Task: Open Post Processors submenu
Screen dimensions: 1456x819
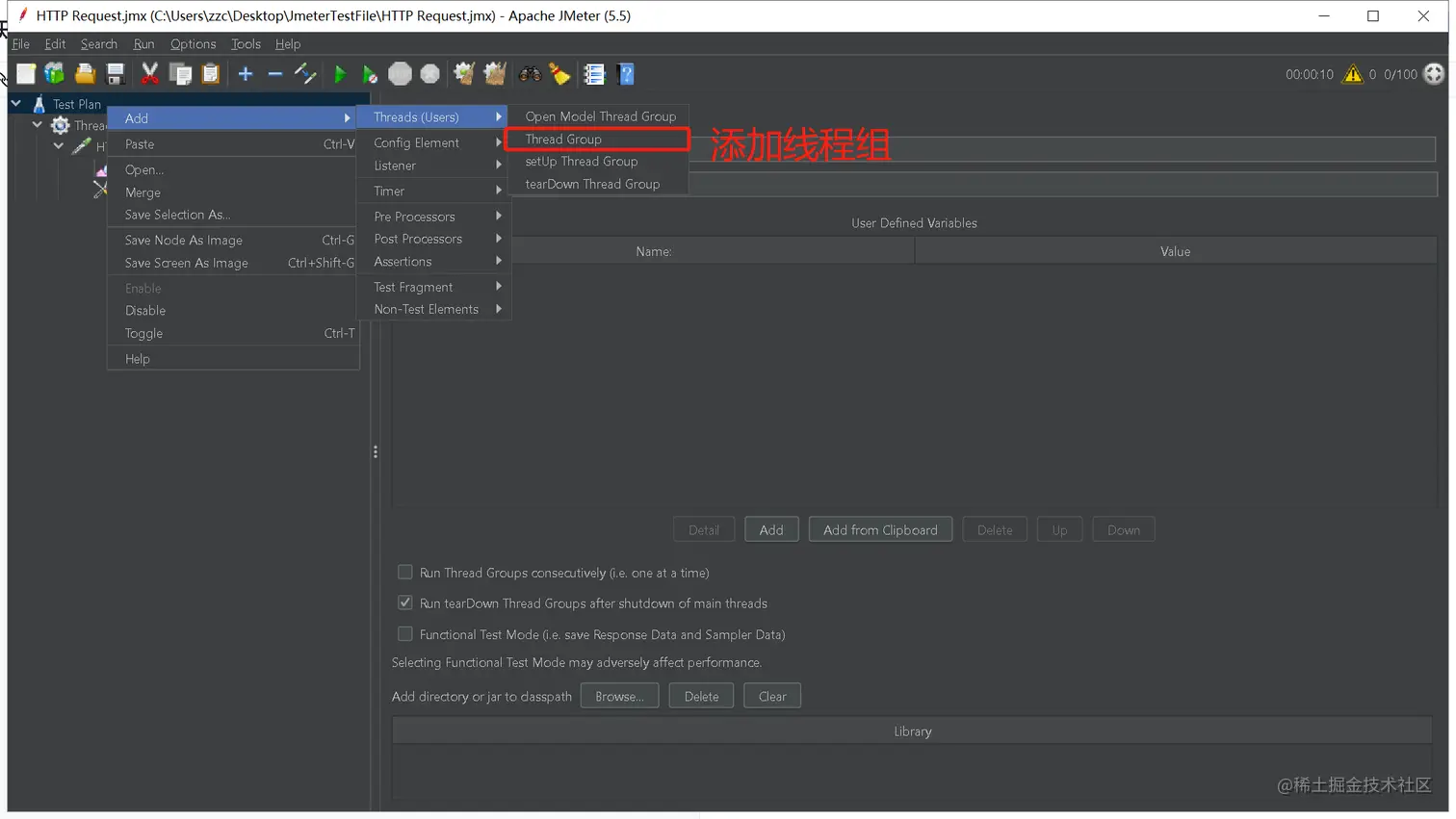Action: 433,239
